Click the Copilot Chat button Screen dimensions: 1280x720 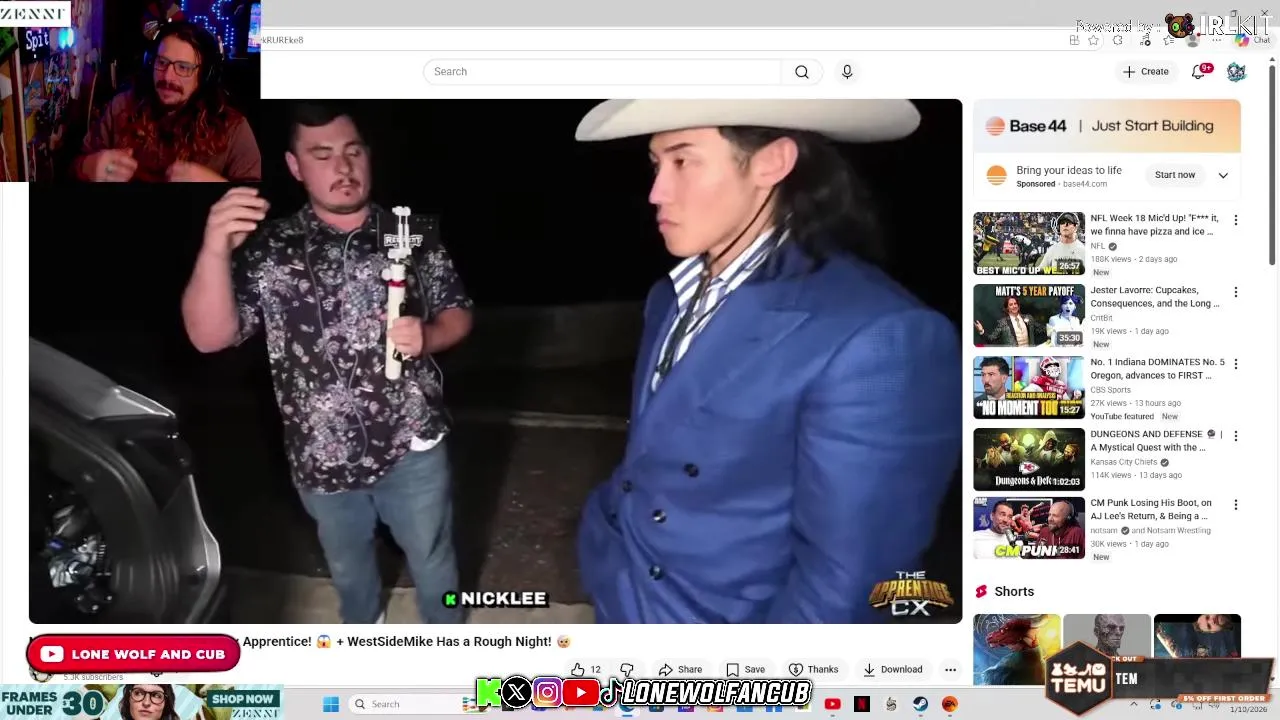pyautogui.click(x=1254, y=41)
